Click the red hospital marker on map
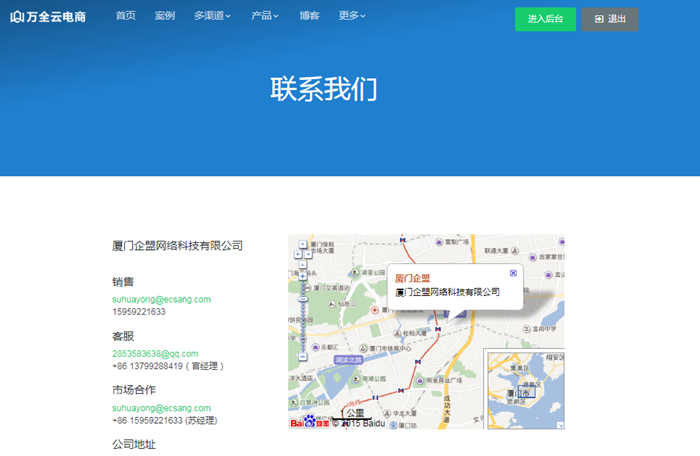The image size is (700, 456). 375,310
